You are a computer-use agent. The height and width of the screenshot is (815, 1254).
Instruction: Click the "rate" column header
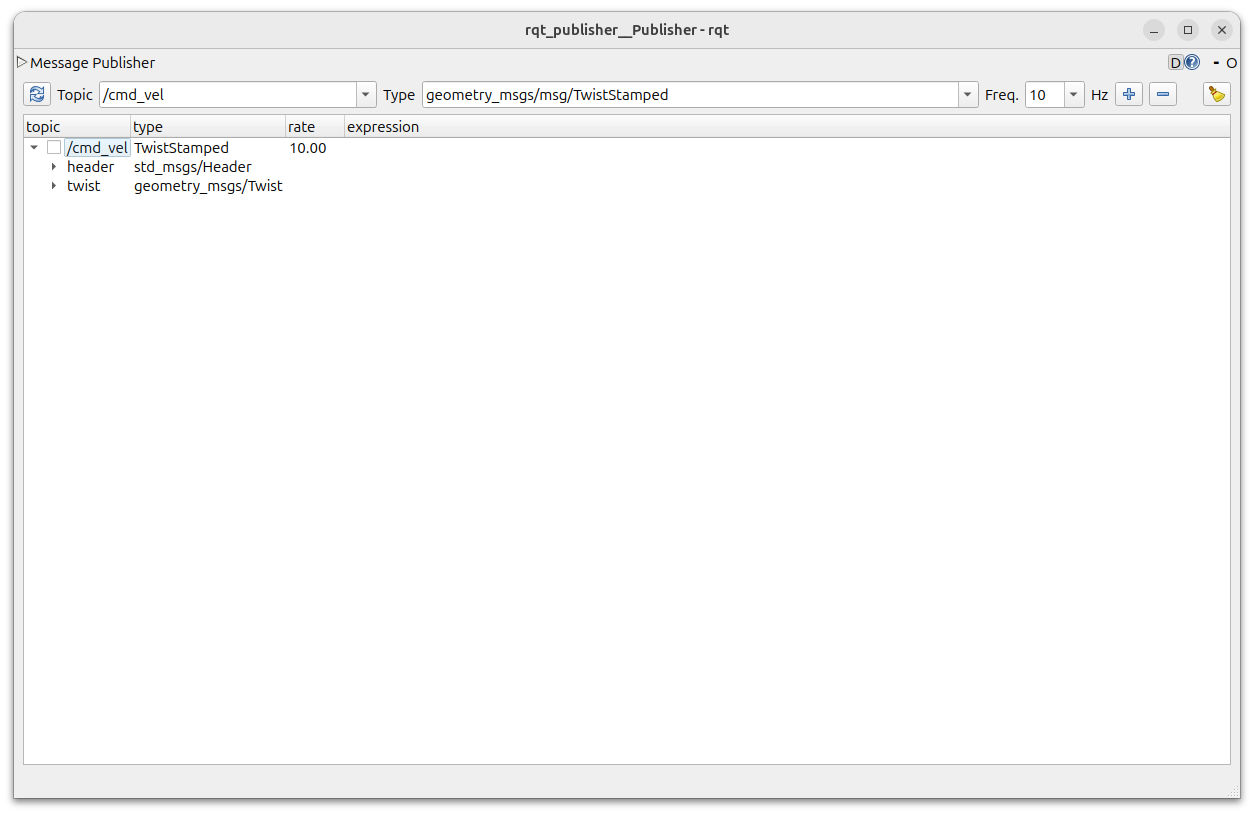tap(301, 127)
